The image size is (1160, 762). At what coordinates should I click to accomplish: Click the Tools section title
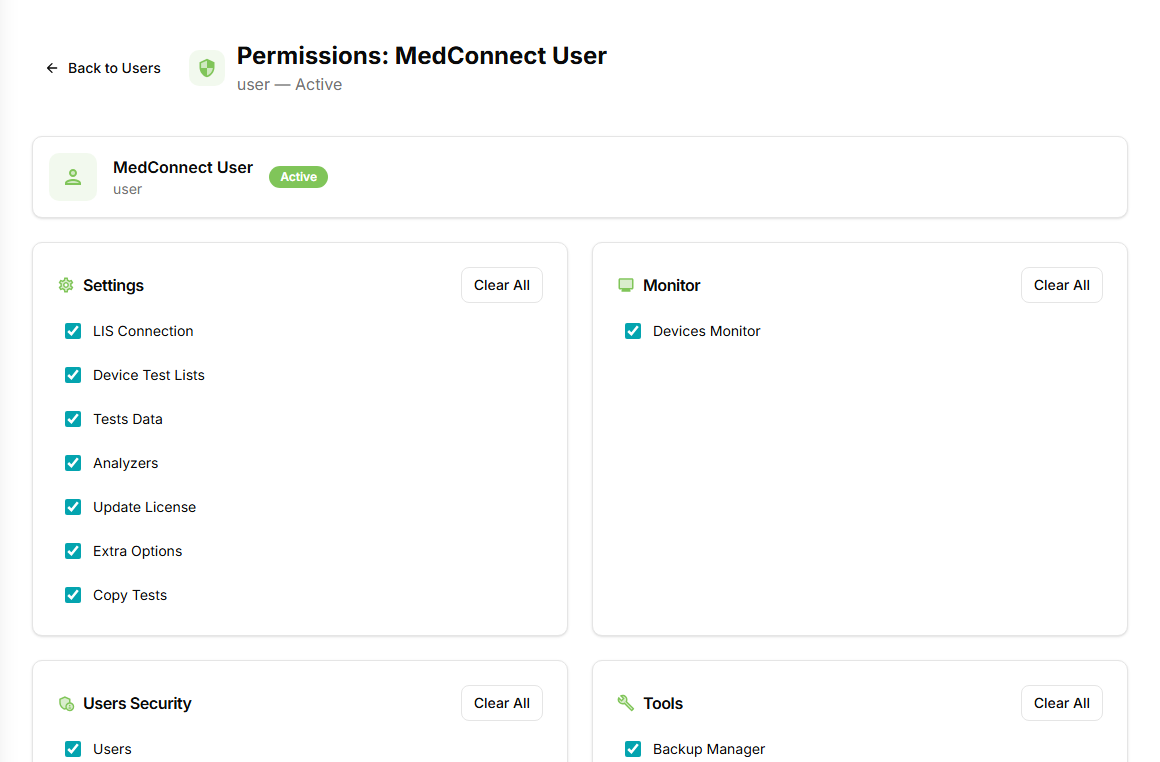click(663, 704)
